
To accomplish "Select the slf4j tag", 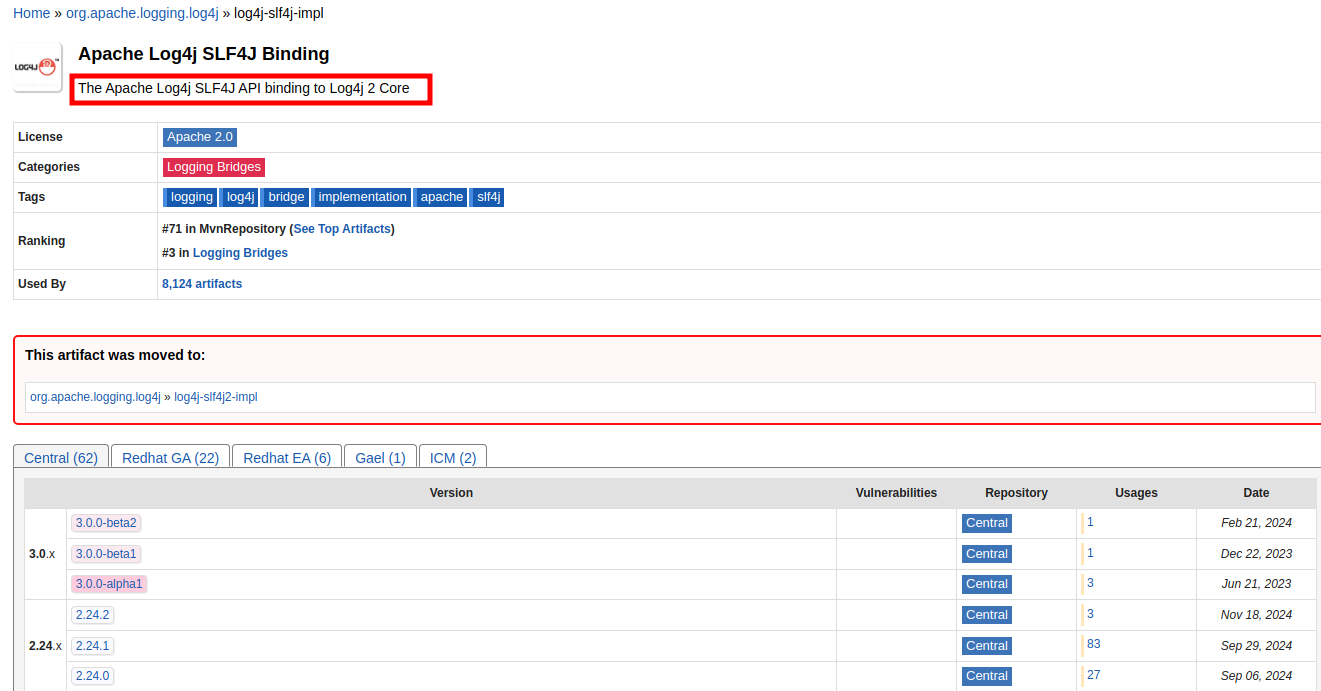I will tap(488, 197).
